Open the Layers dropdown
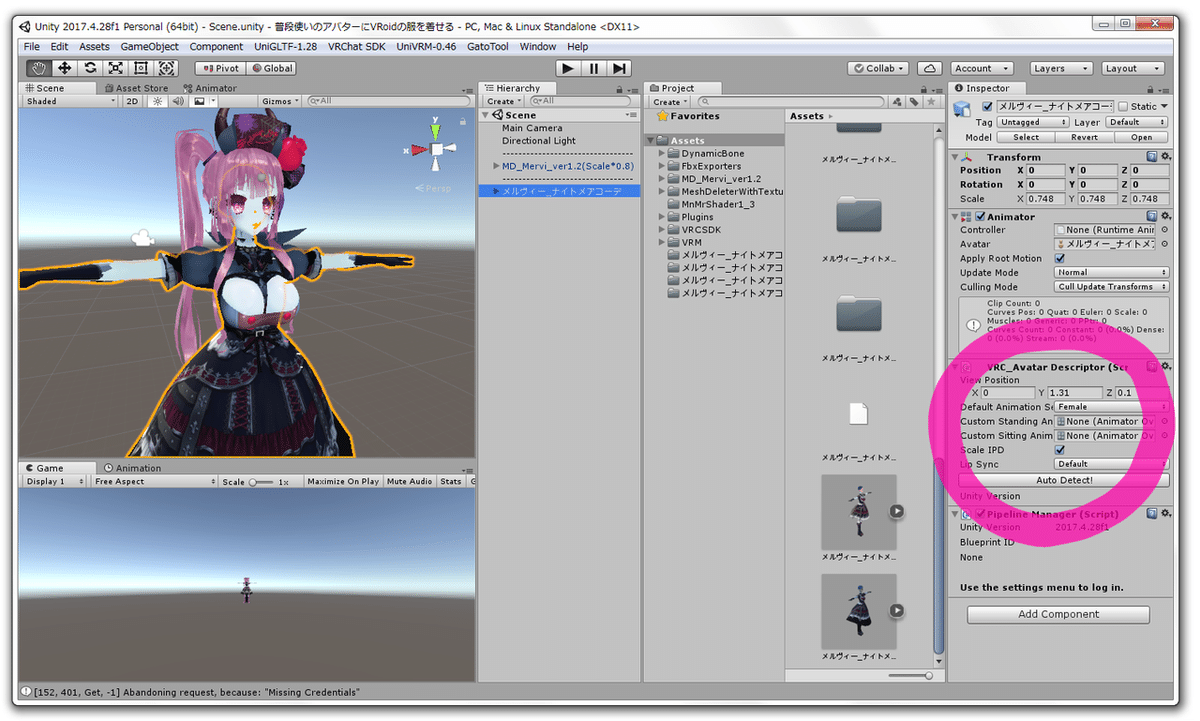Viewport: 1200px width, 721px height. click(1060, 68)
